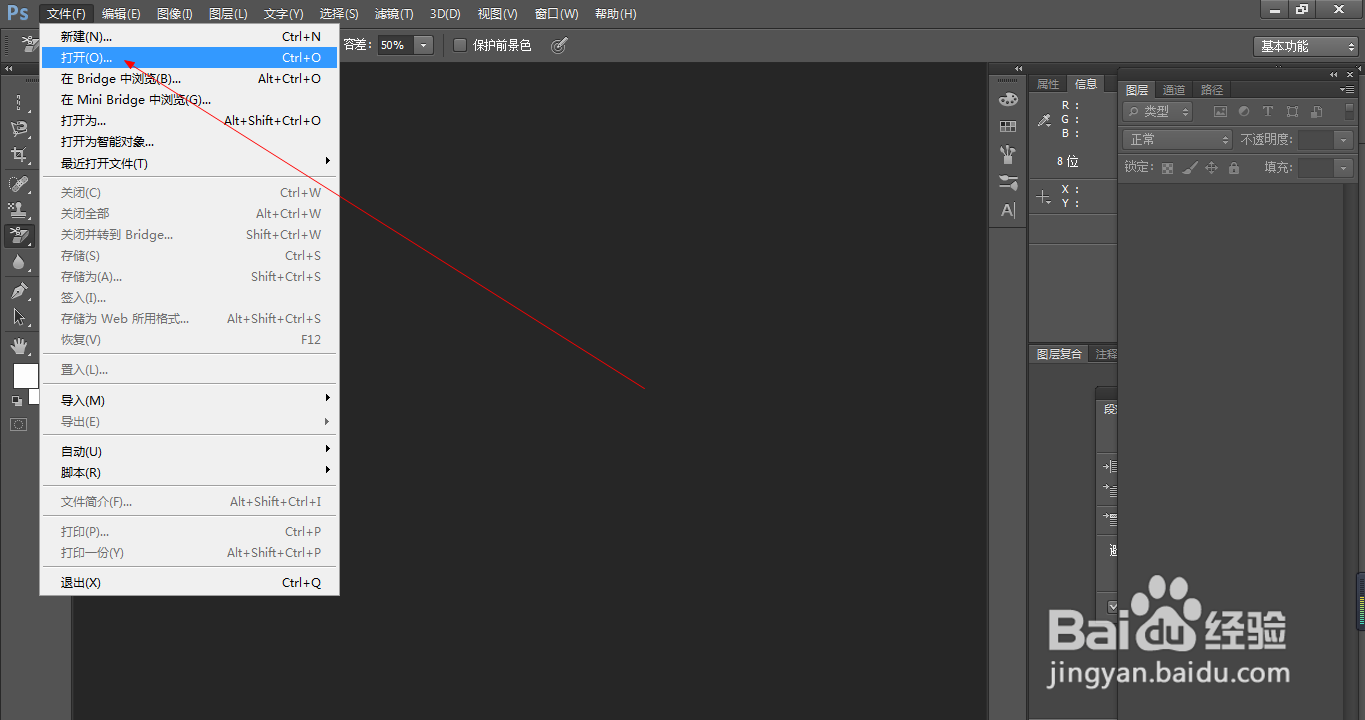The width and height of the screenshot is (1365, 720).
Task: Open the 窗口(W) menu
Action: pyautogui.click(x=557, y=14)
